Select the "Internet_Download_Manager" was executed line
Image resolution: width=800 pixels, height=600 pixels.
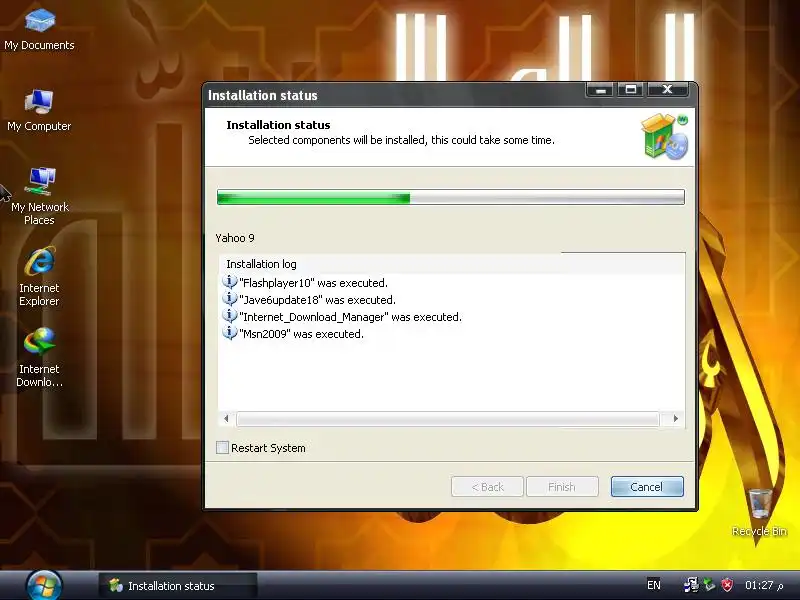(x=350, y=317)
